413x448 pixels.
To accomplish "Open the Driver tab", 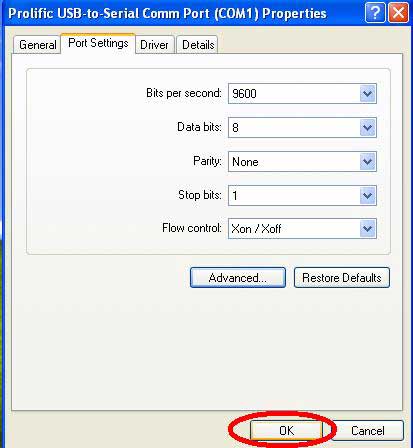I will click(x=155, y=45).
